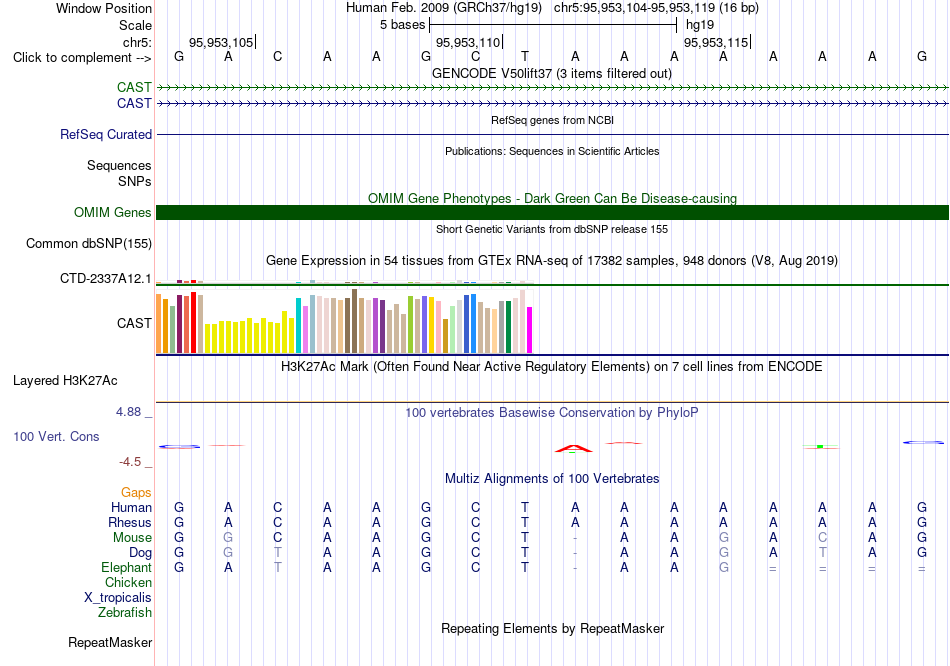Open the RepeatMasker track label
This screenshot has height=666, width=950.
(110, 642)
